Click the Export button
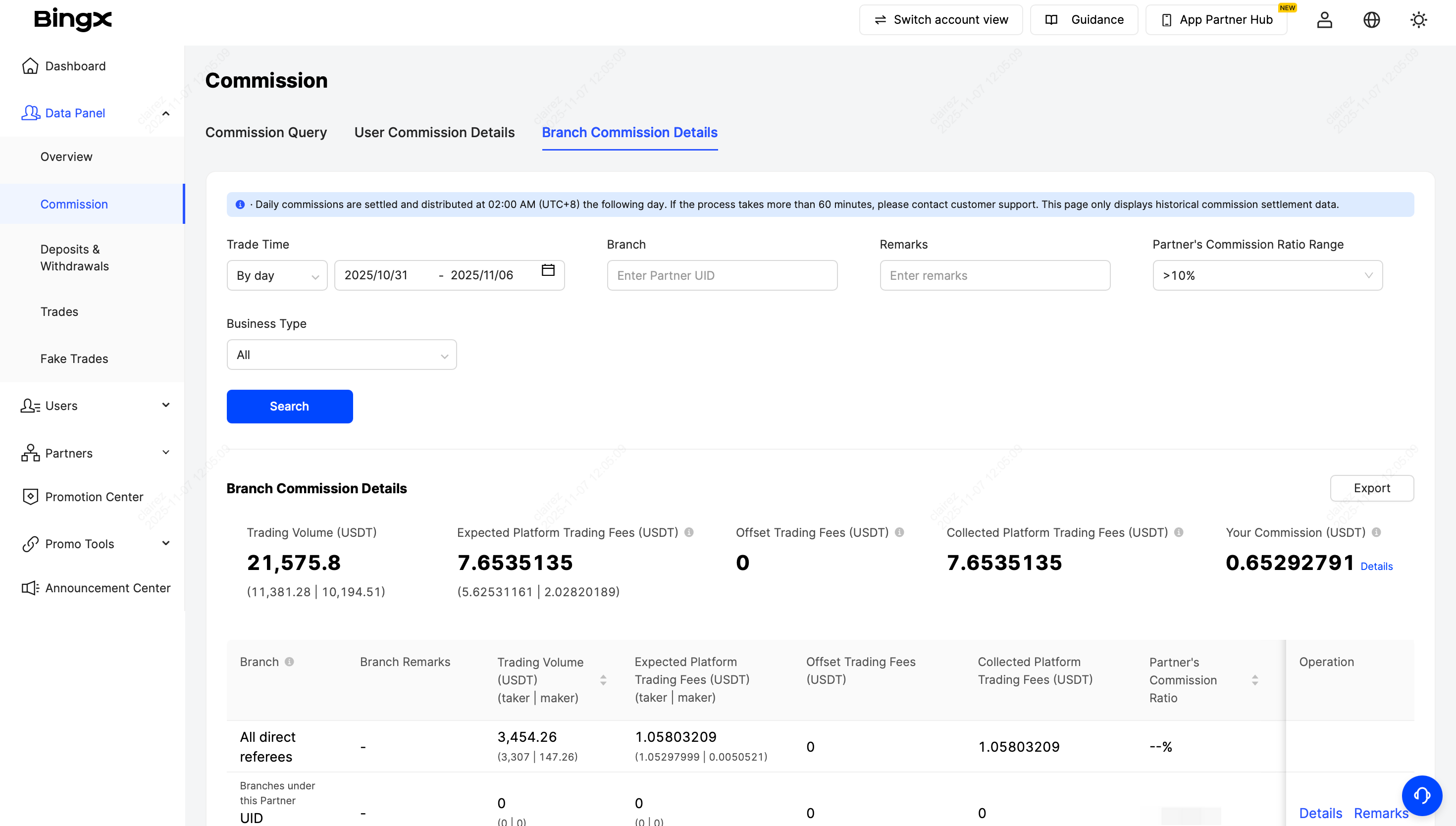This screenshot has height=826, width=1456. (1371, 488)
